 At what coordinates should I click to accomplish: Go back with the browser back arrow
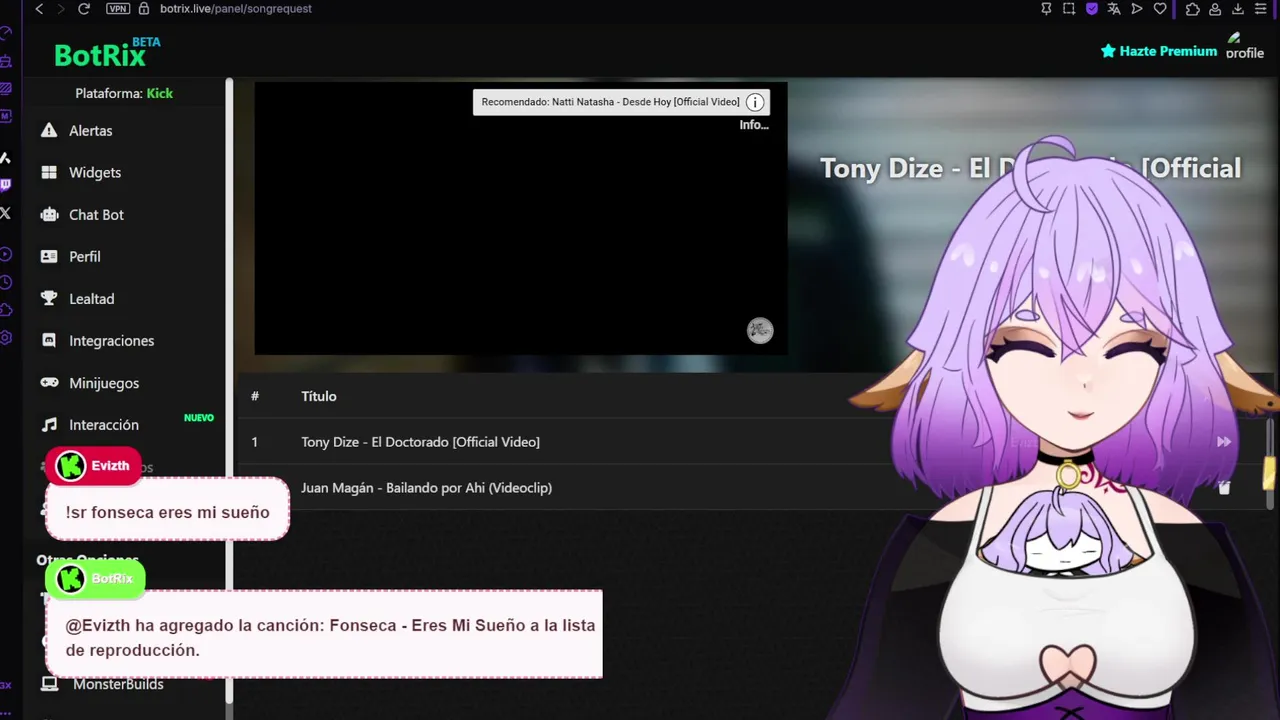click(39, 9)
